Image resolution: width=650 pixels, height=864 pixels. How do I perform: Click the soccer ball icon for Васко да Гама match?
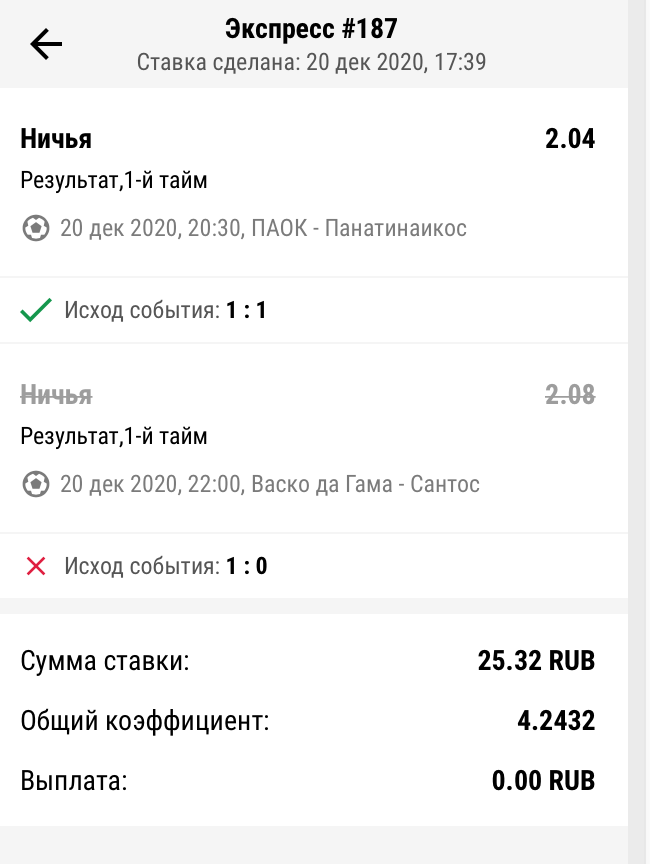pyautogui.click(x=36, y=485)
